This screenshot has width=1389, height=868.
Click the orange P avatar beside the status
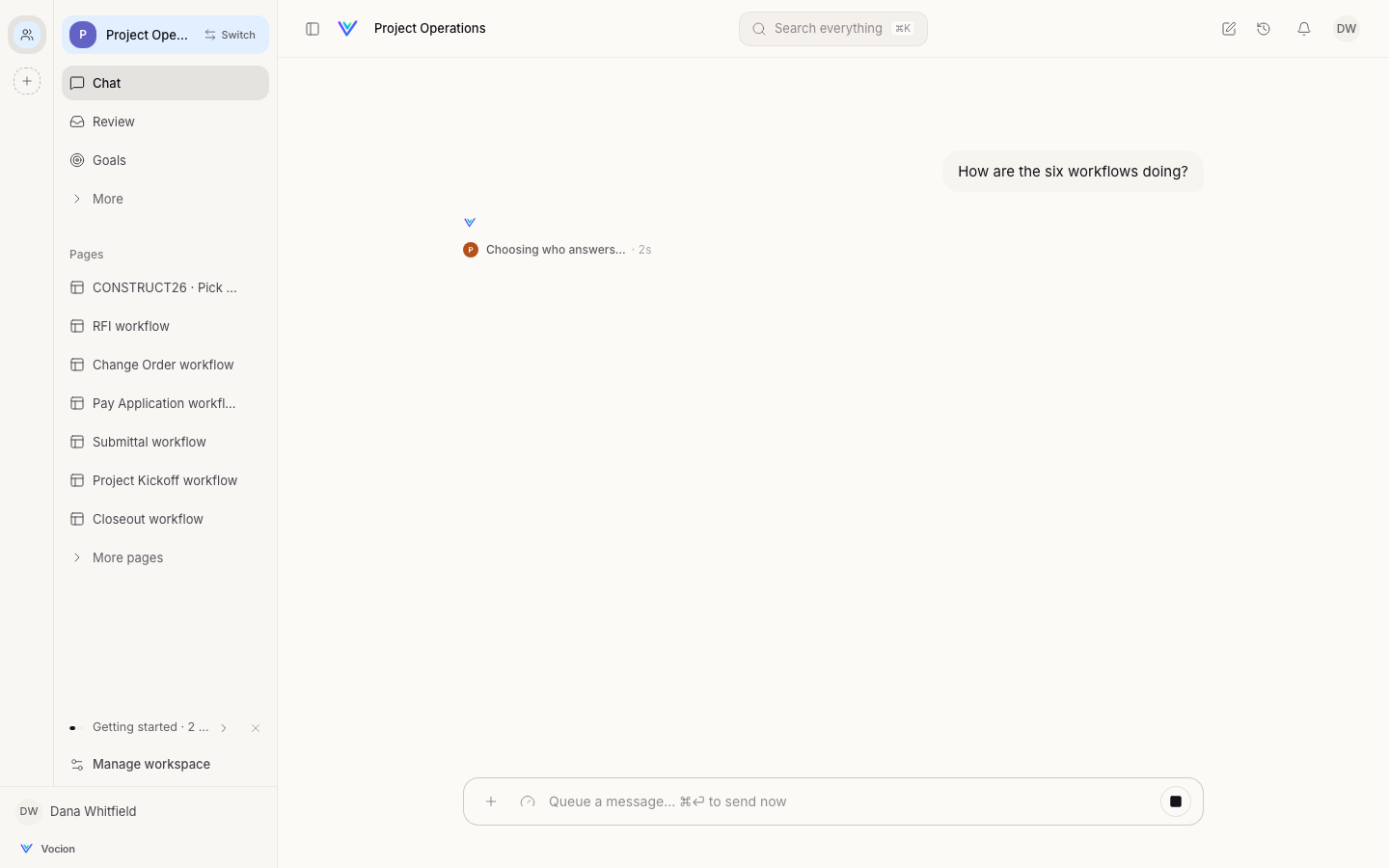(471, 250)
